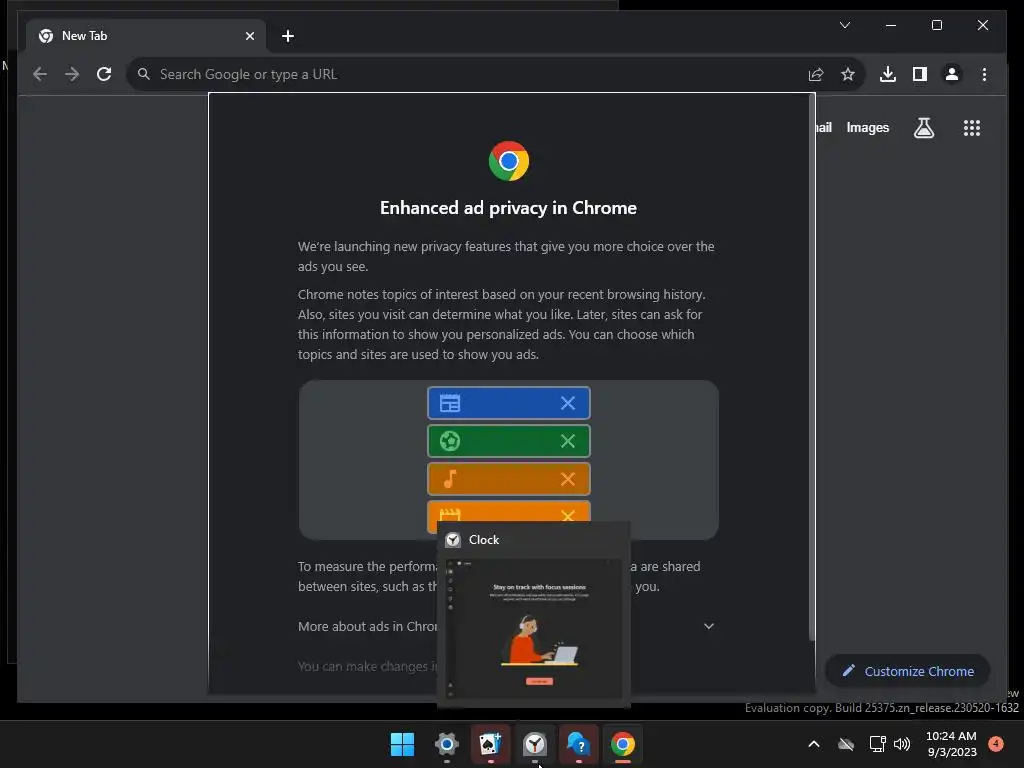This screenshot has height=768, width=1024.
Task: Toggle the Chrome side panel icon
Action: pos(920,74)
